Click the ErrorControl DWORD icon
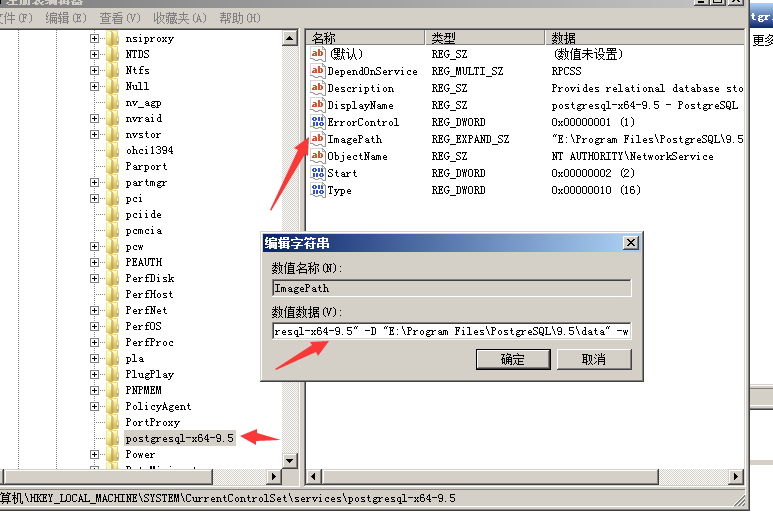This screenshot has width=773, height=512. click(318, 122)
